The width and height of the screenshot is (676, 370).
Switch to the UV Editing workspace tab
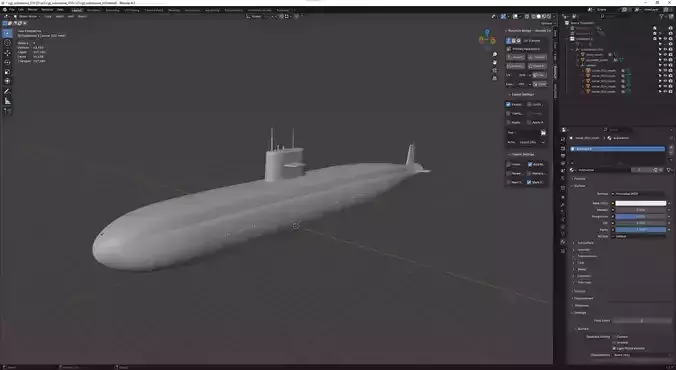click(x=131, y=10)
